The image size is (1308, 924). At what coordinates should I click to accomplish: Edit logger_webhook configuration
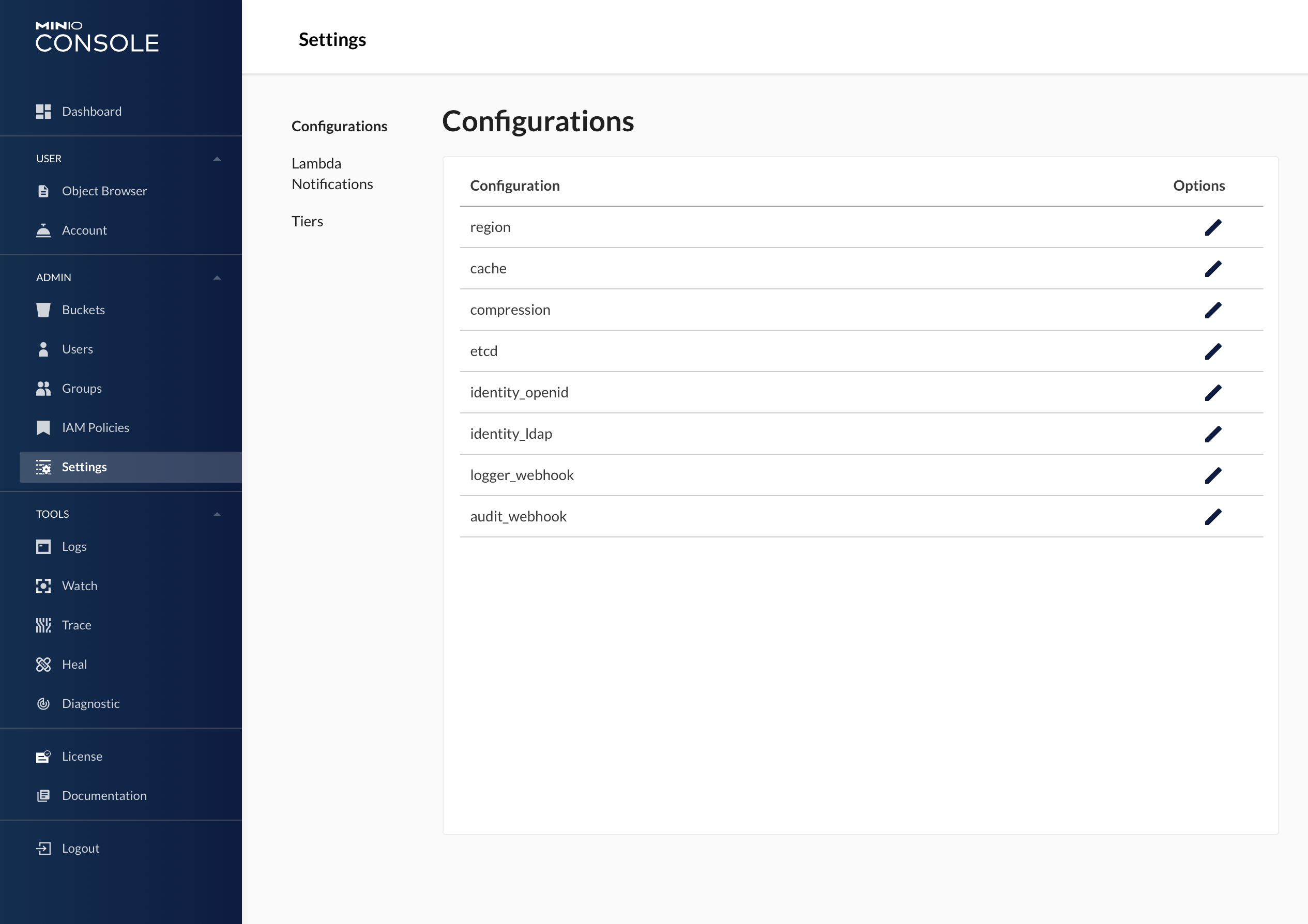tap(1212, 475)
